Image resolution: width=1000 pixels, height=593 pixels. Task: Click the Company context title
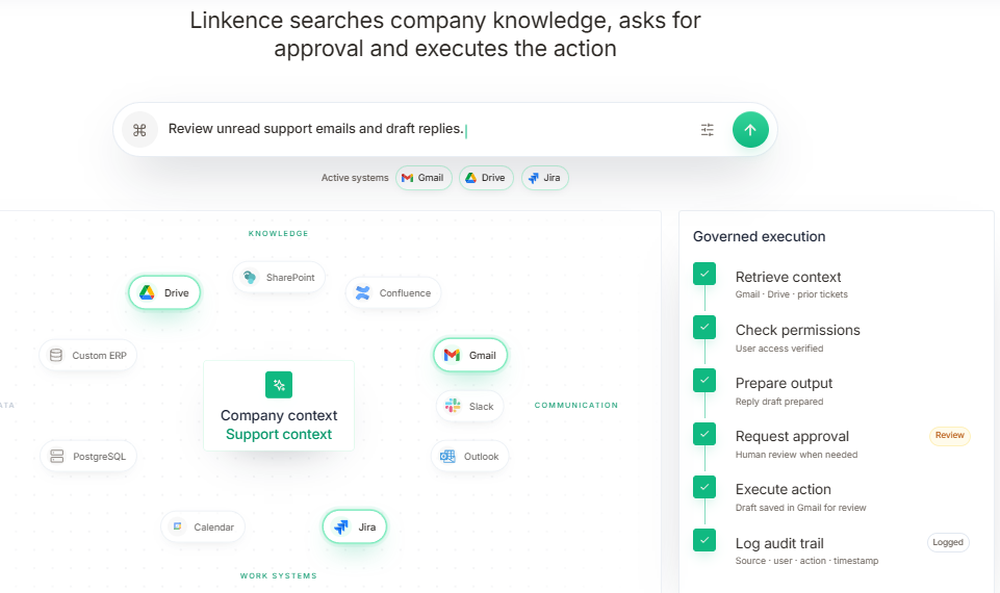tap(279, 415)
